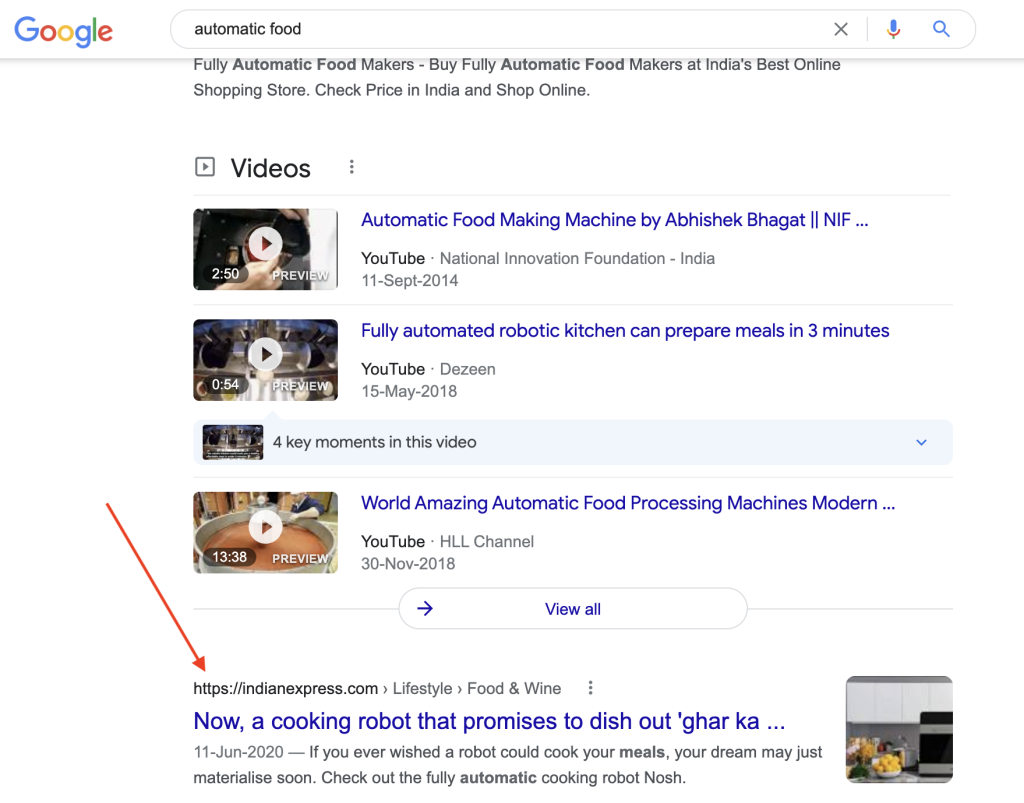This screenshot has width=1024, height=803.
Task: Open Automatic Food Making Machine video link
Action: coord(615,220)
